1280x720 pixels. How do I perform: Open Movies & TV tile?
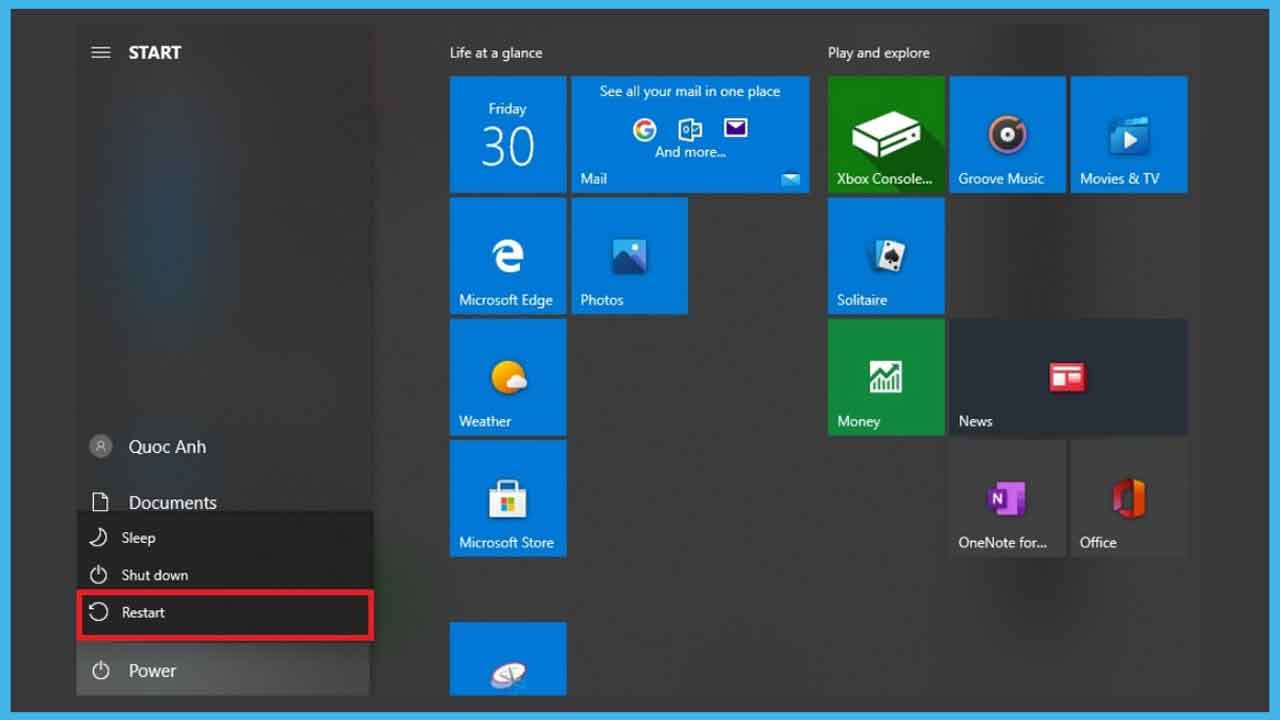tap(1128, 134)
